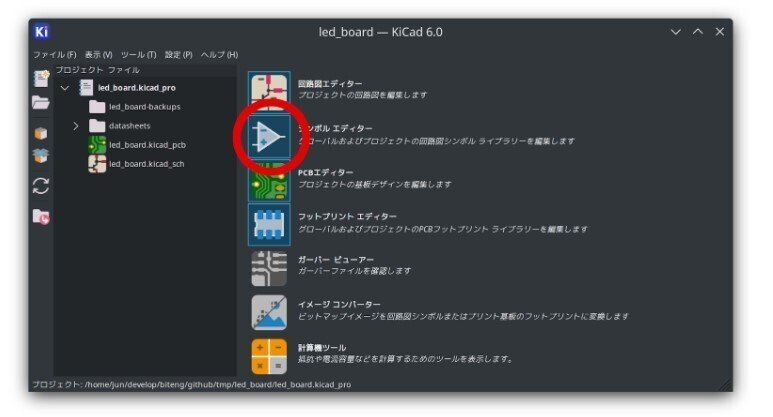Open the 表示 (V) menu
The height and width of the screenshot is (417, 773).
pos(99,55)
